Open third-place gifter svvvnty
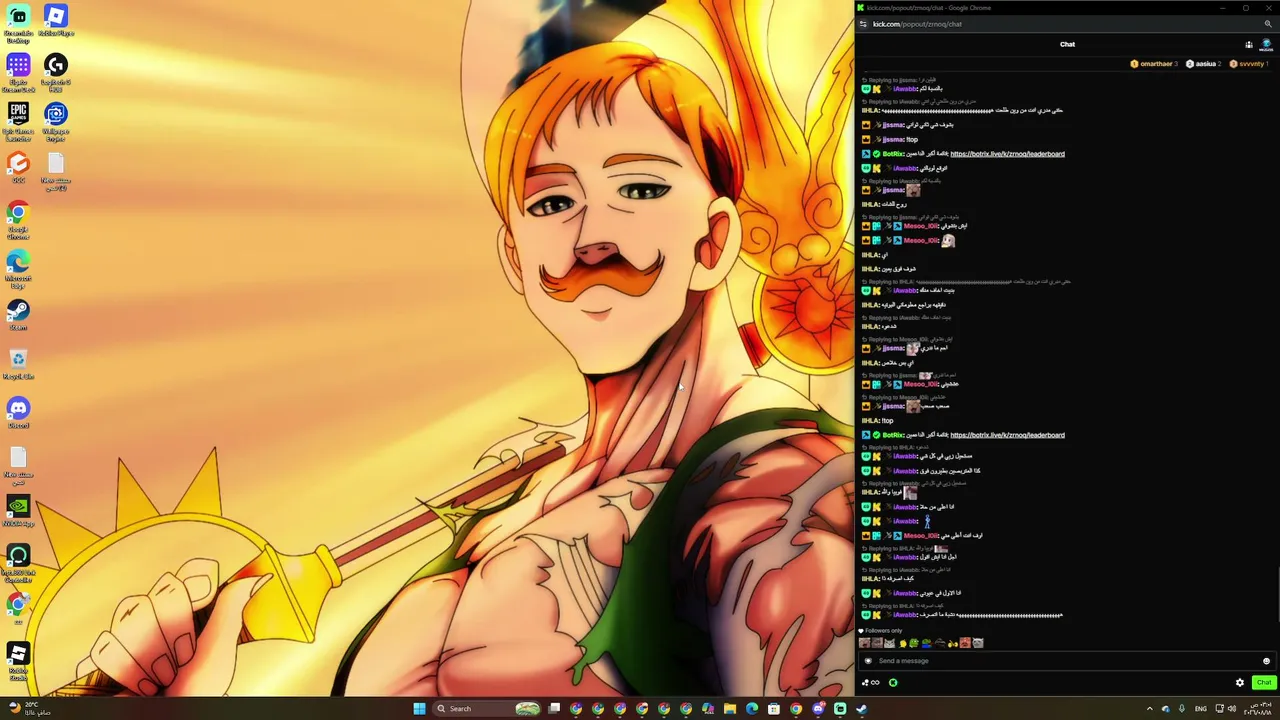The image size is (1280, 720). click(x=1249, y=64)
